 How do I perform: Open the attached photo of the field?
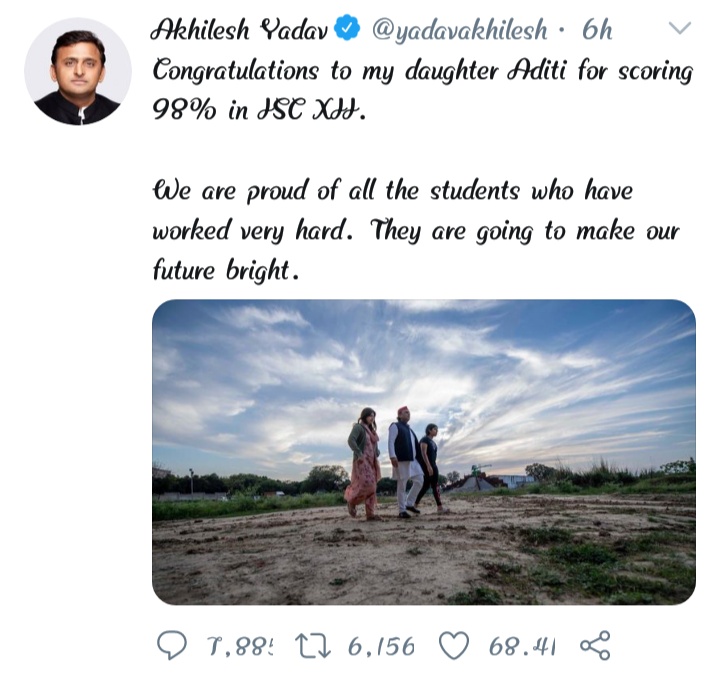click(424, 452)
